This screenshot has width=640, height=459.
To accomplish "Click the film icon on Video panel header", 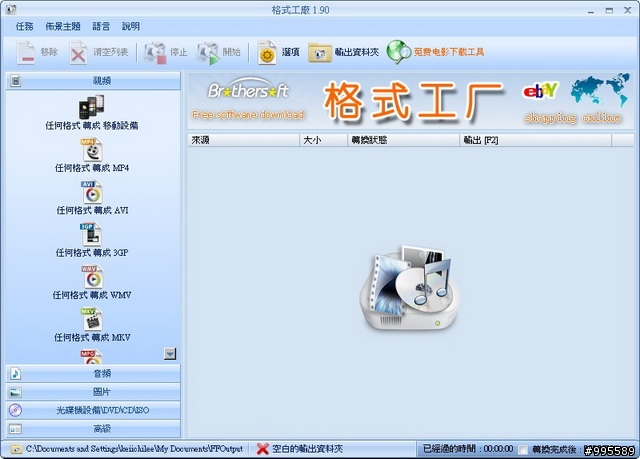I will click(16, 81).
